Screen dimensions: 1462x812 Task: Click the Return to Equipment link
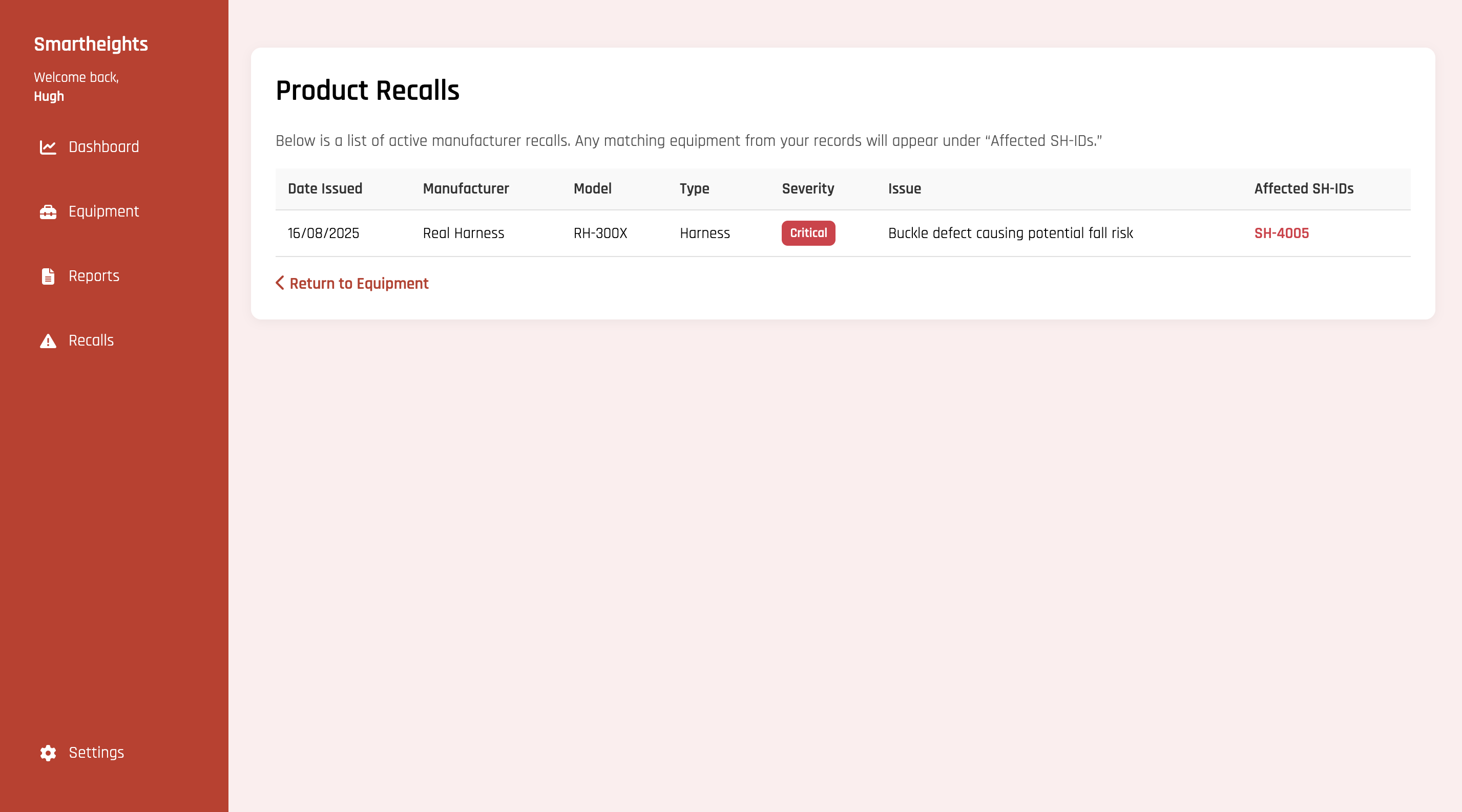pyautogui.click(x=359, y=284)
